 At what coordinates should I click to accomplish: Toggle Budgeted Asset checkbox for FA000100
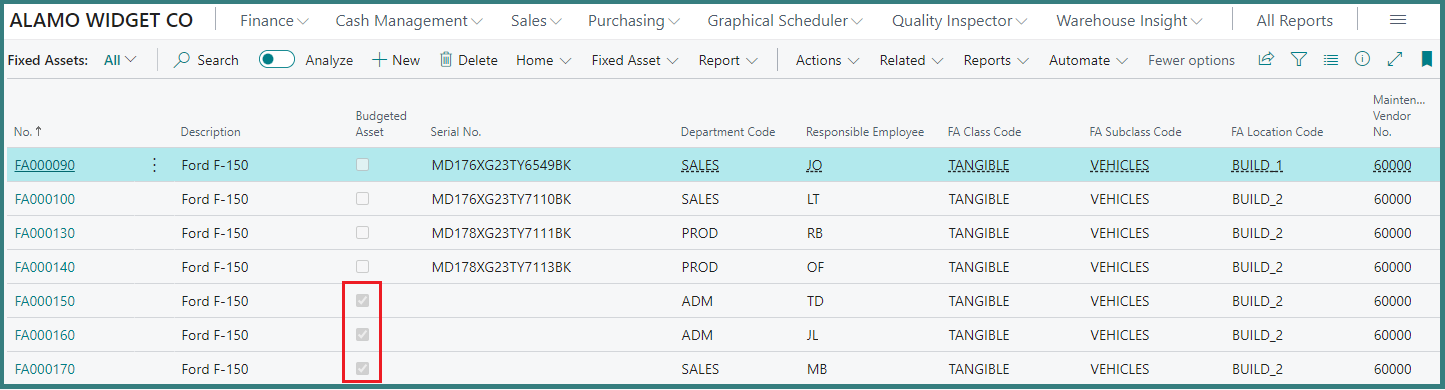(x=363, y=199)
